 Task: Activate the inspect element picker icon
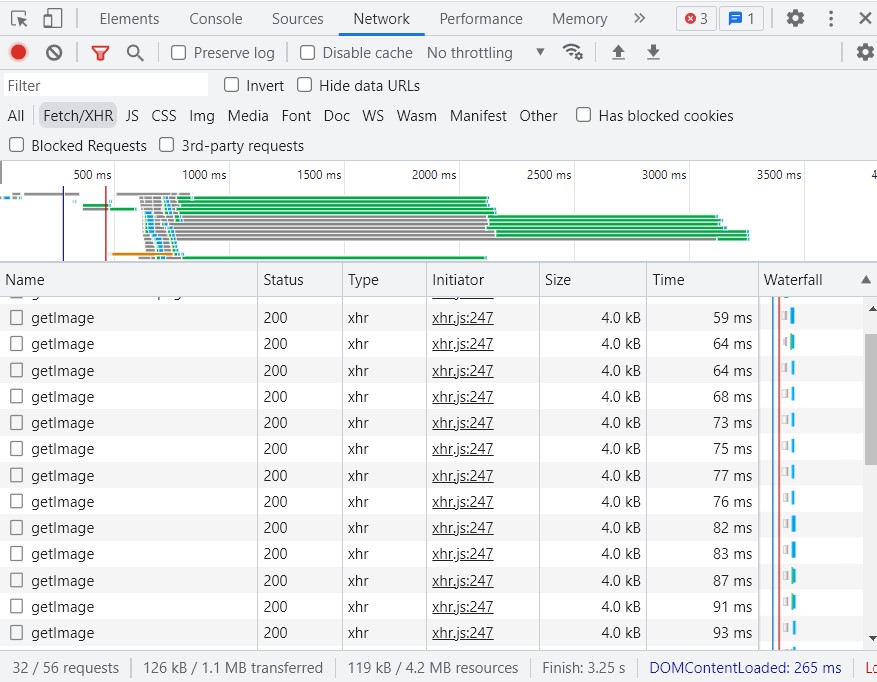[x=20, y=19]
